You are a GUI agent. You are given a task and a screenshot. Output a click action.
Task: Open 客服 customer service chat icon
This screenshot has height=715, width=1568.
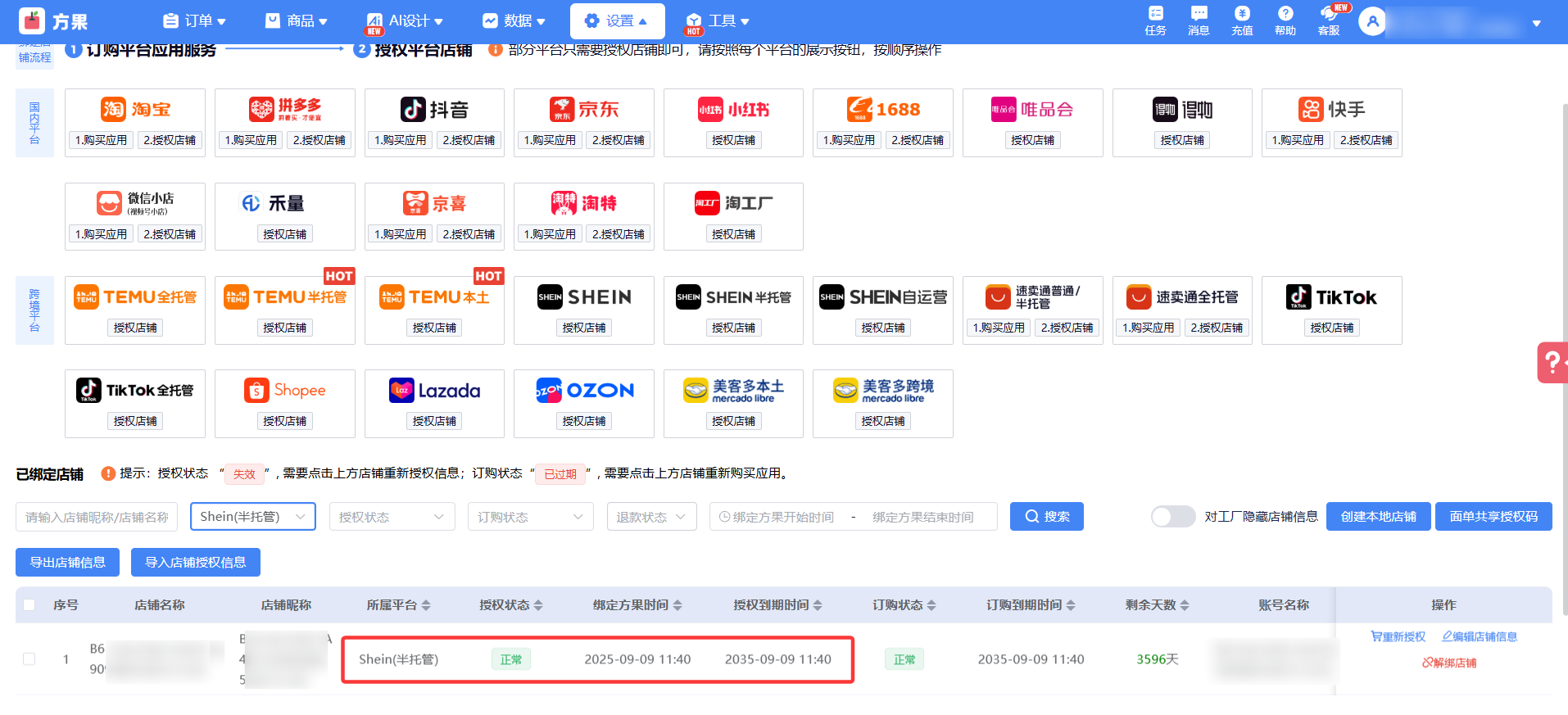click(1329, 20)
